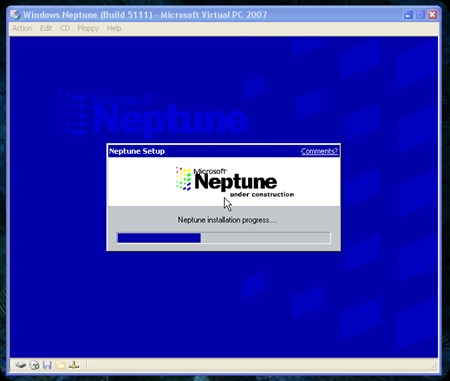Image resolution: width=450 pixels, height=381 pixels.
Task: Click the network adapter status icon
Action: click(x=74, y=365)
